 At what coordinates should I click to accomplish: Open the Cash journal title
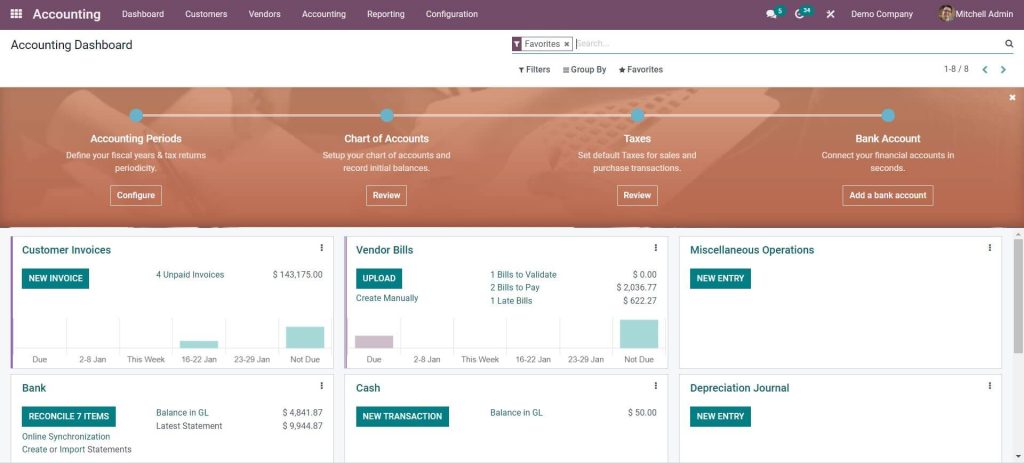click(x=368, y=388)
